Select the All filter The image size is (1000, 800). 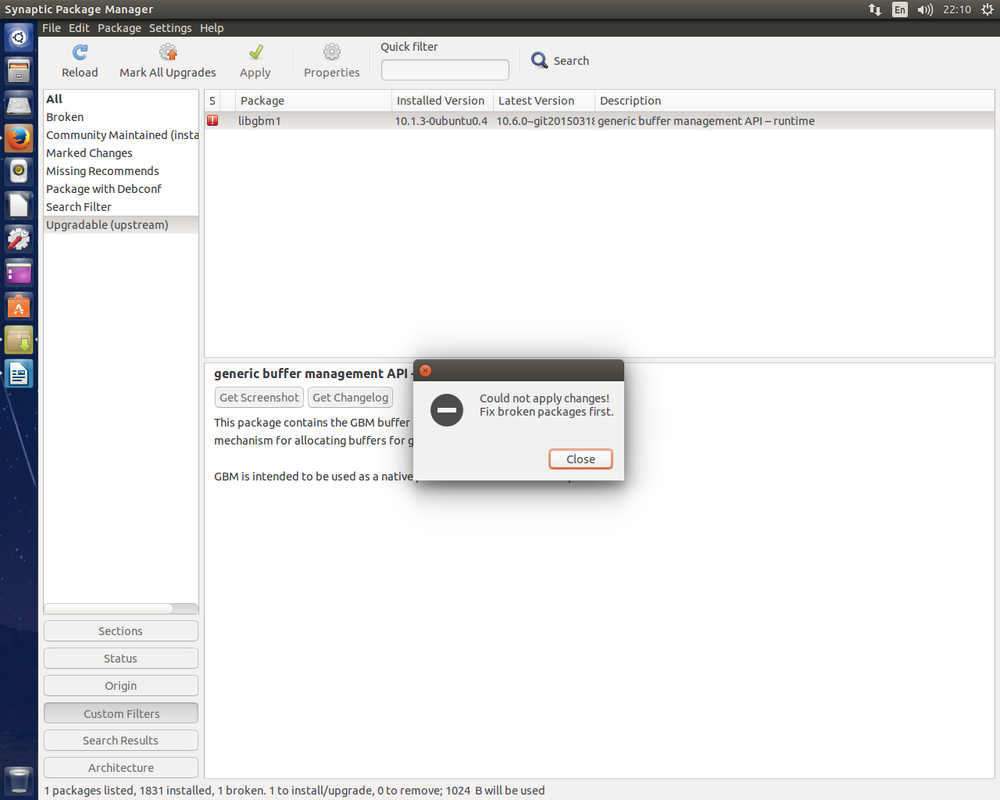(x=121, y=99)
